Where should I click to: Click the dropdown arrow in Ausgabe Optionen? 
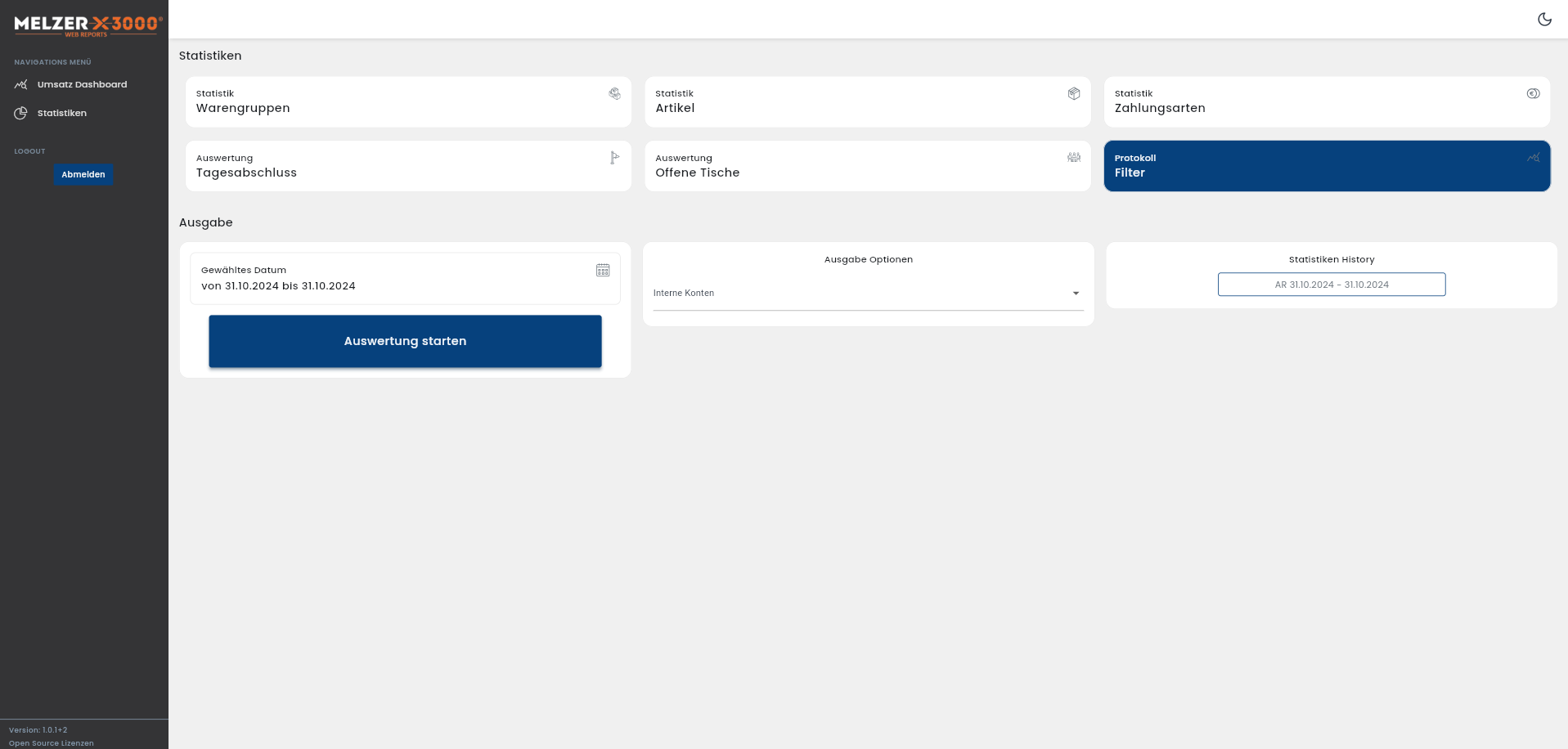coord(1076,294)
